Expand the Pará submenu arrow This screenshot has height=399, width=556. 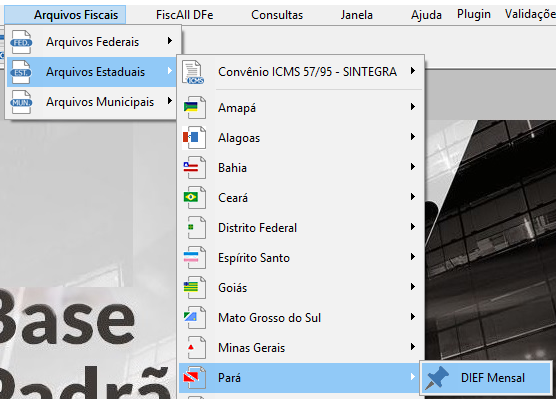413,376
